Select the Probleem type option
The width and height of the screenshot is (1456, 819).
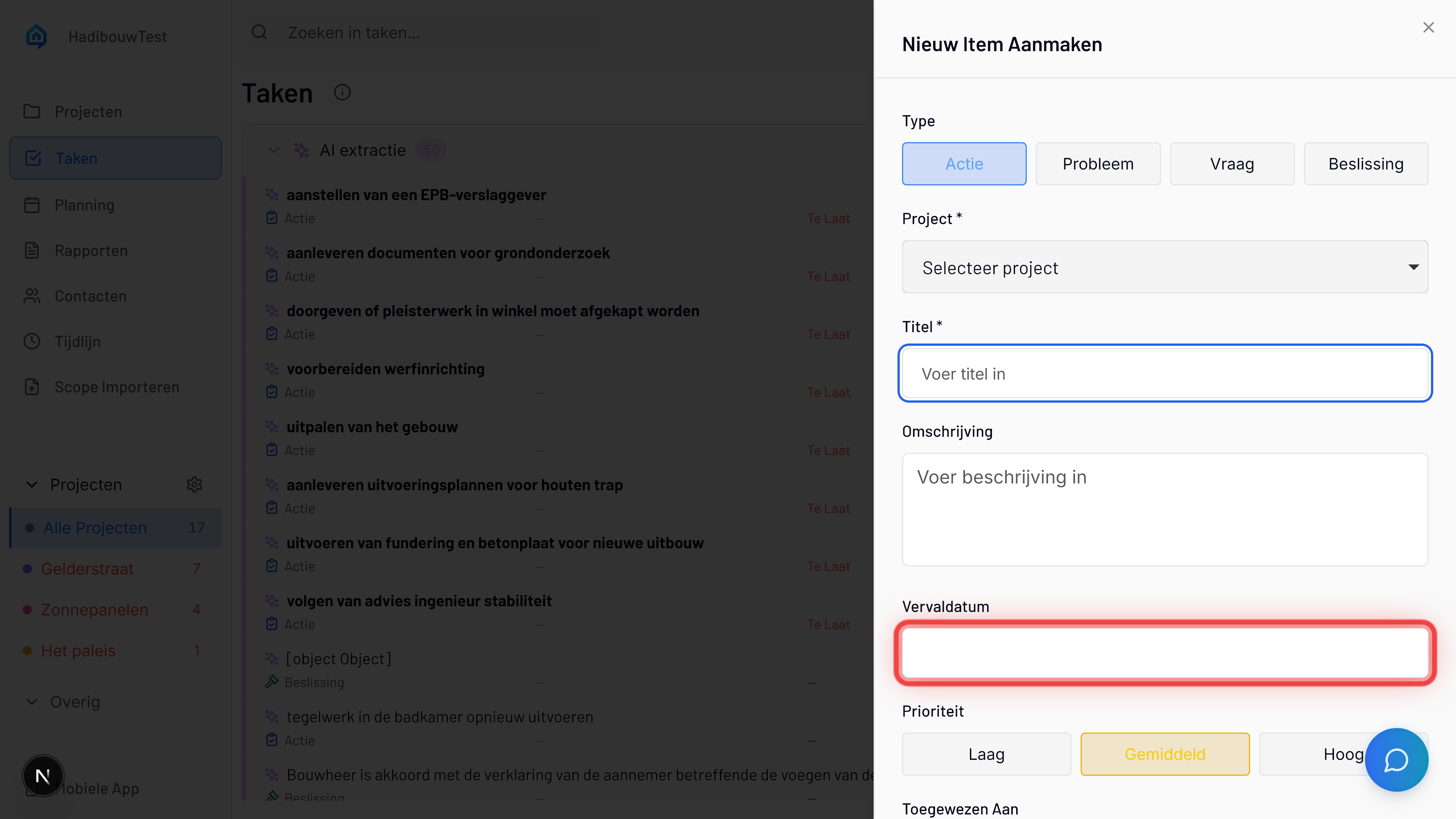click(1098, 164)
